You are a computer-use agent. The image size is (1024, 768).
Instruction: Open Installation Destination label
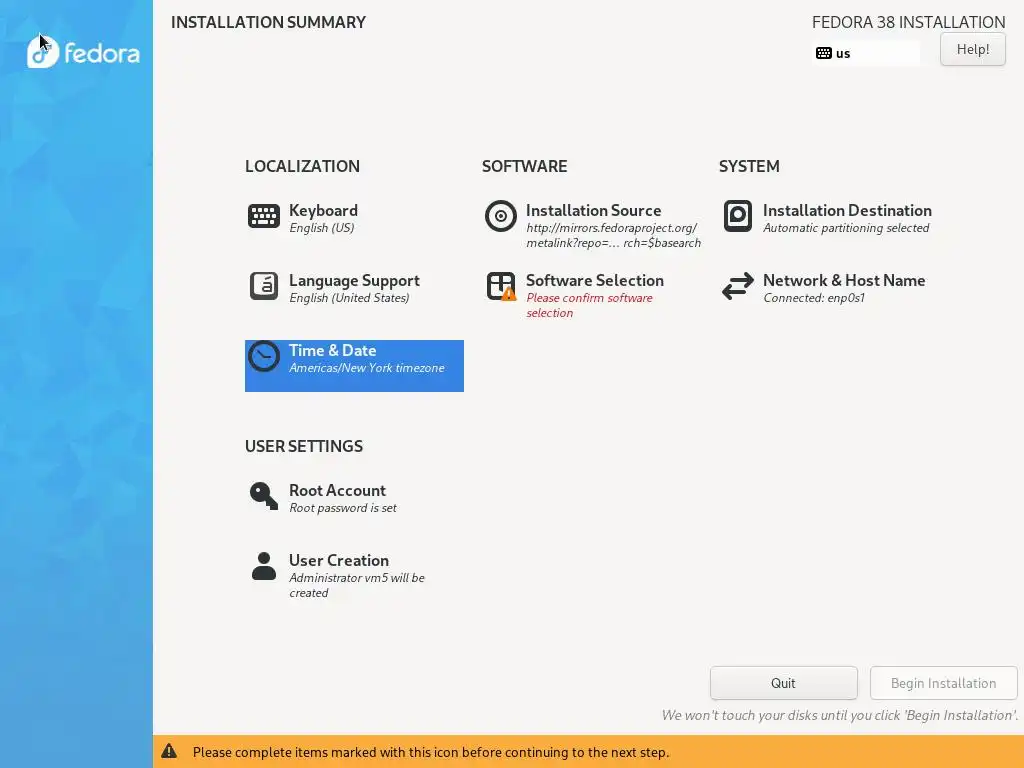click(847, 210)
